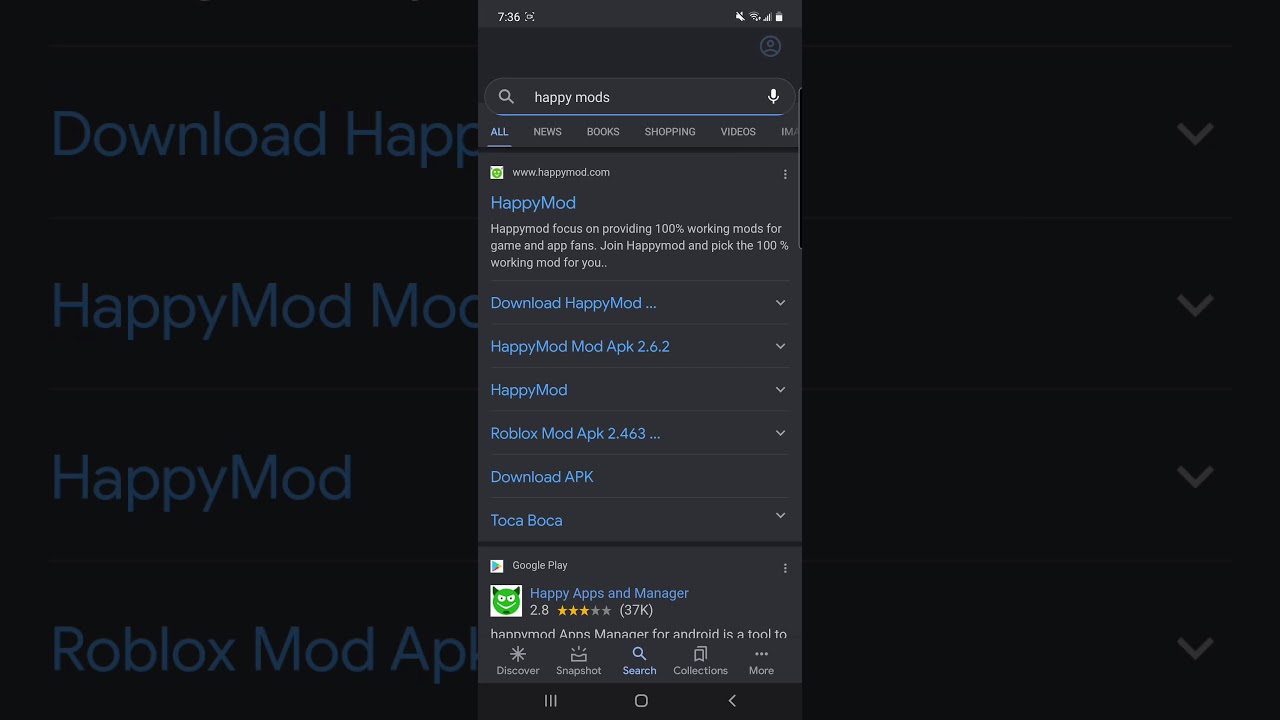This screenshot has width=1280, height=720.
Task: Tap the mute indicator in status bar
Action: tap(740, 17)
